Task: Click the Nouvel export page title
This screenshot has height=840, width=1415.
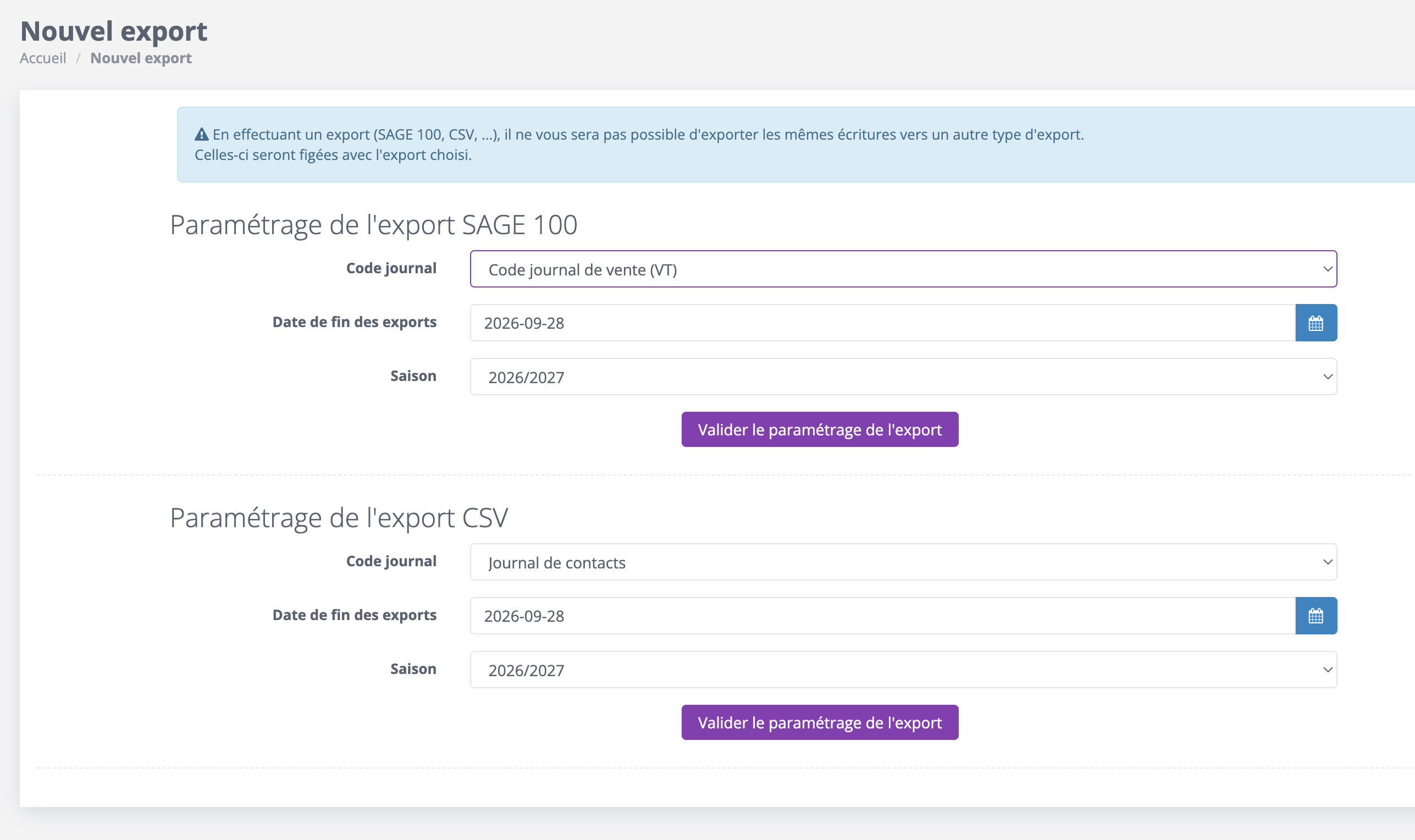Action: coord(114,31)
